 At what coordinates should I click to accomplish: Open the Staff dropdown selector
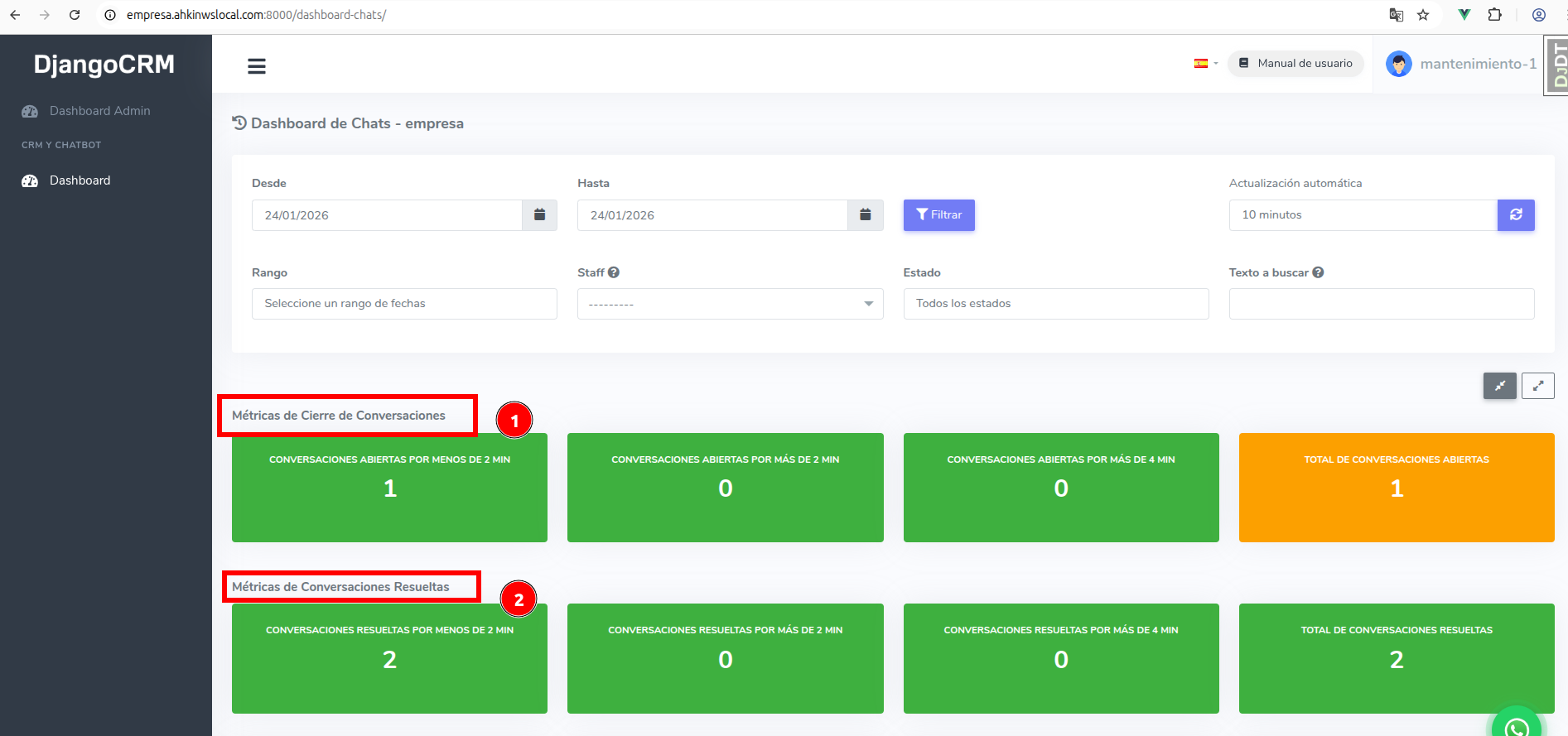coord(730,304)
